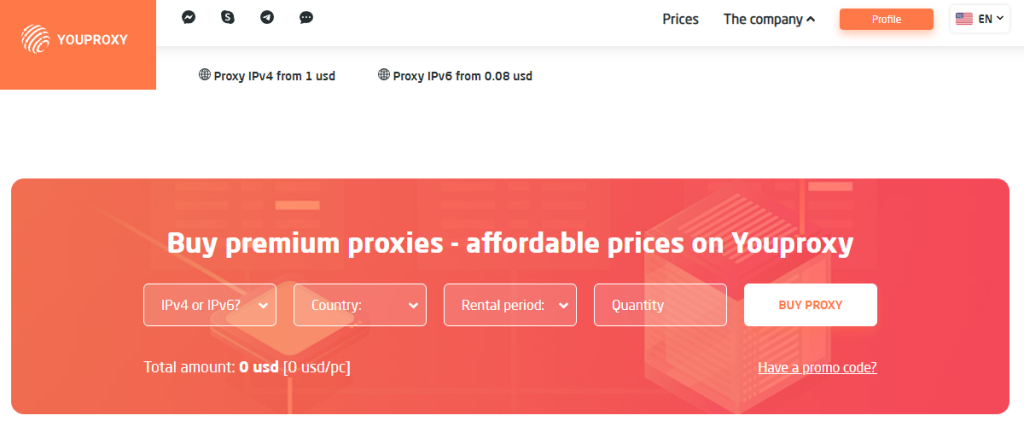Open the IPv4 or IPv6 dropdown
The width and height of the screenshot is (1024, 427).
[210, 305]
